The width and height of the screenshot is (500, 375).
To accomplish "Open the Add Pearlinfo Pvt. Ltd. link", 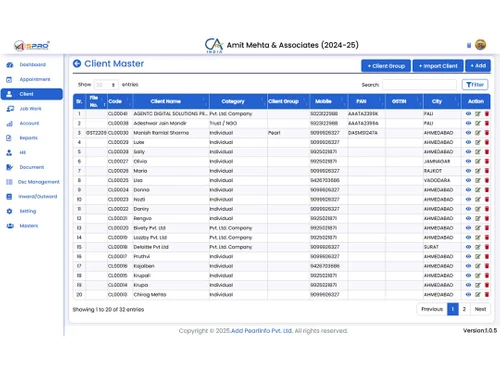I will (x=262, y=331).
